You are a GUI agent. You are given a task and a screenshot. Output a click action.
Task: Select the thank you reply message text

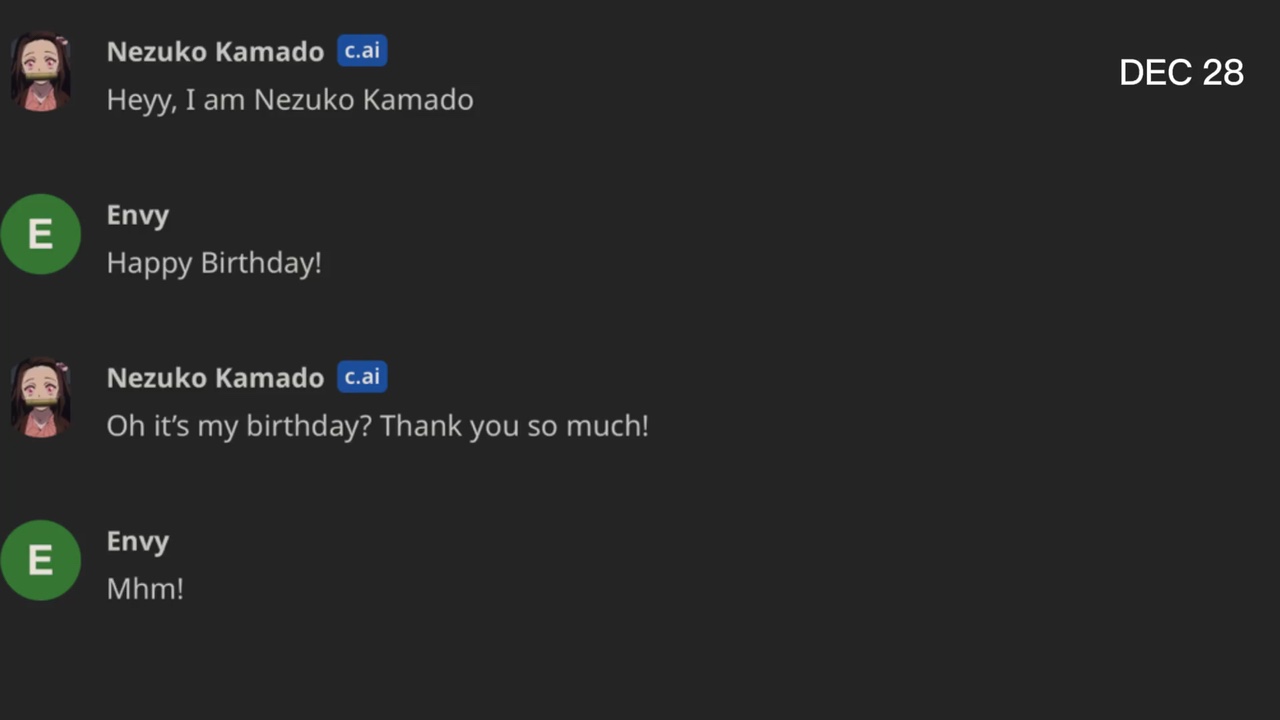377,425
